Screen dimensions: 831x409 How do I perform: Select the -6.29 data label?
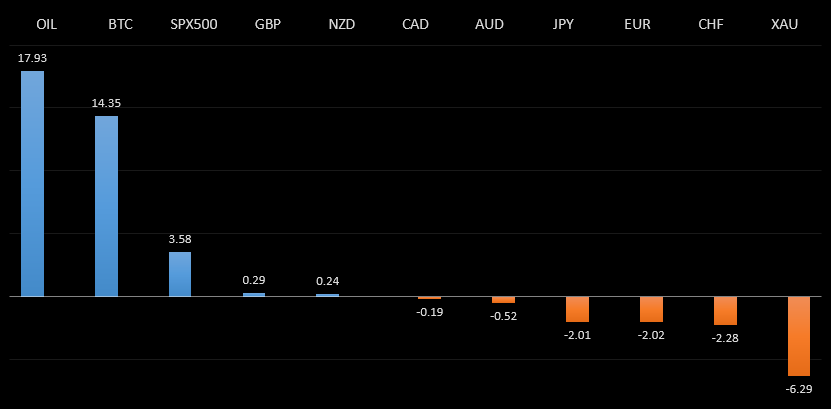click(799, 388)
